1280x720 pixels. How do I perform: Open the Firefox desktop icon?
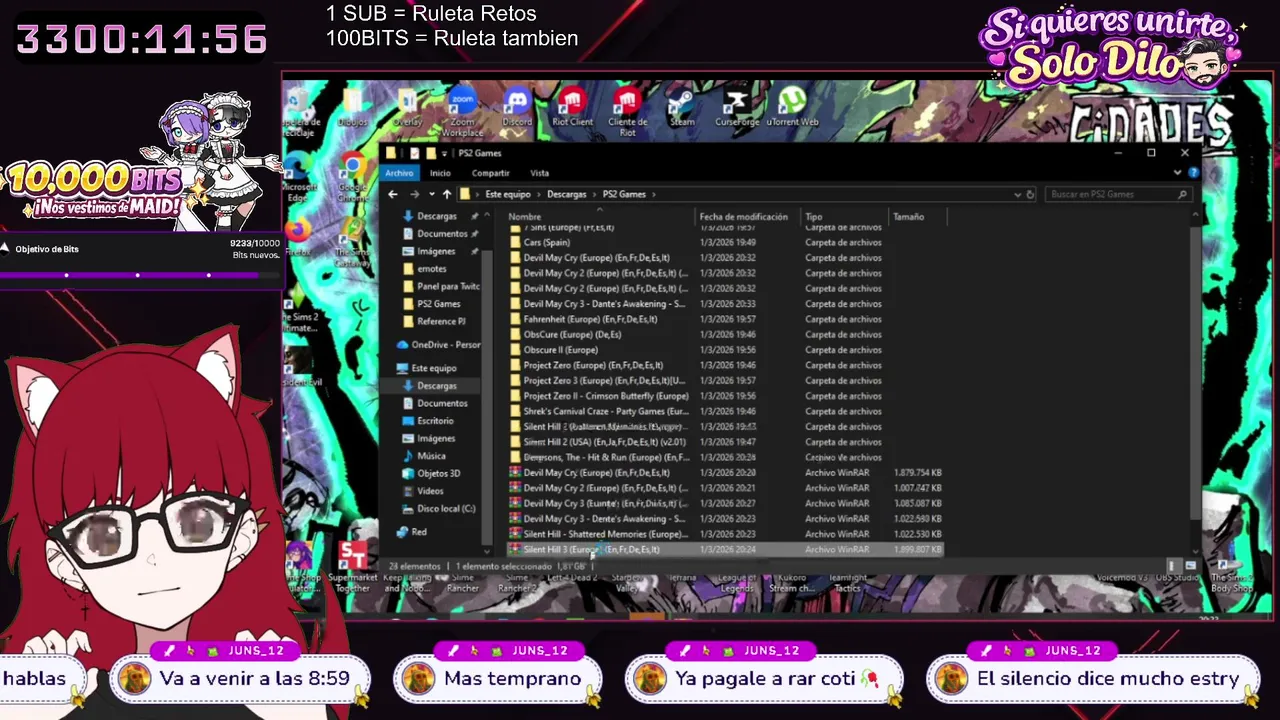coord(298,237)
